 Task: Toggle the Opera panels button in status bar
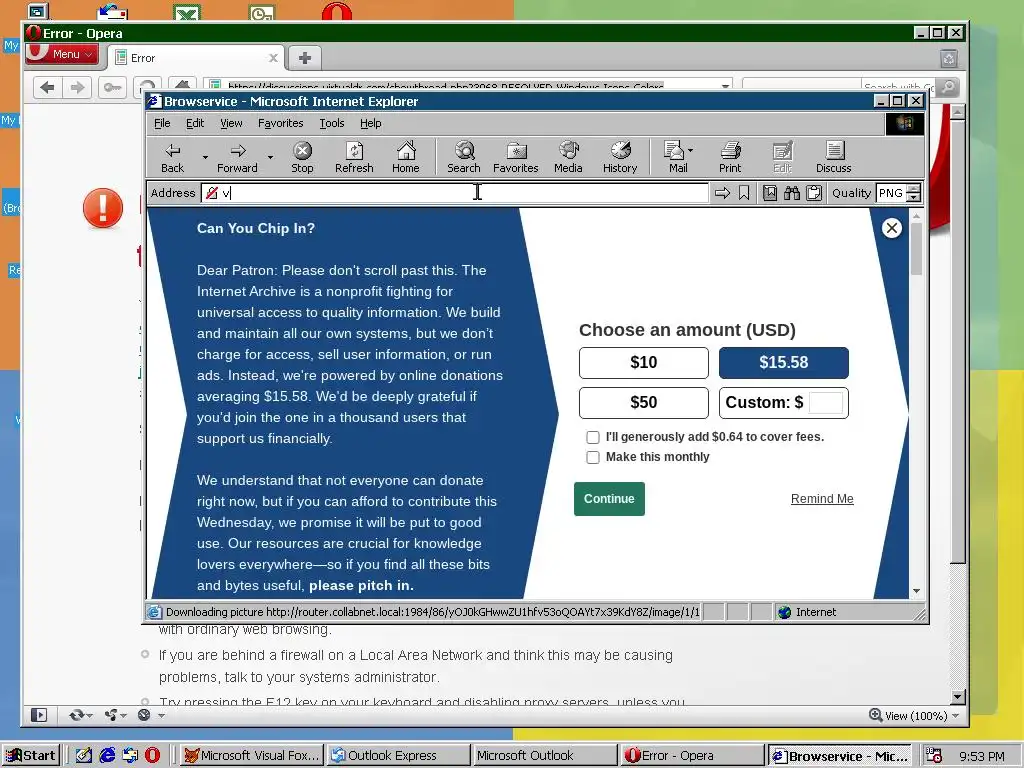(39, 715)
